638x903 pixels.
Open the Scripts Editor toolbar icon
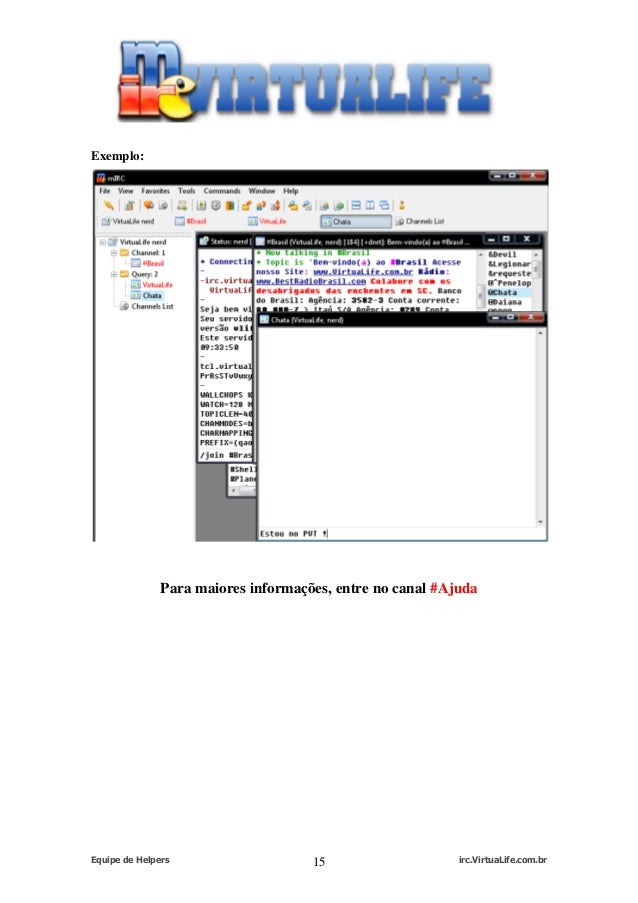point(182,205)
